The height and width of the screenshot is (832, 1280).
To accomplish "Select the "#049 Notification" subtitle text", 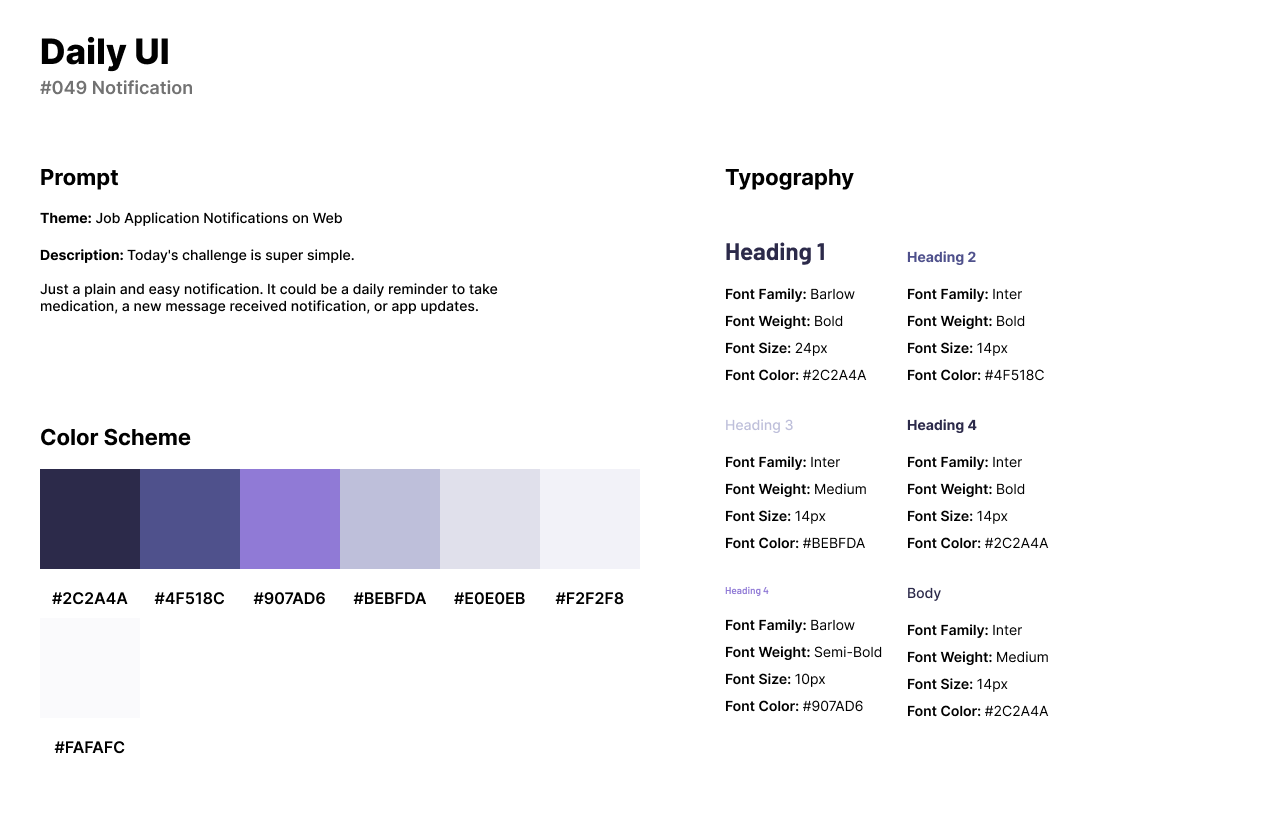I will pyautogui.click(x=116, y=88).
